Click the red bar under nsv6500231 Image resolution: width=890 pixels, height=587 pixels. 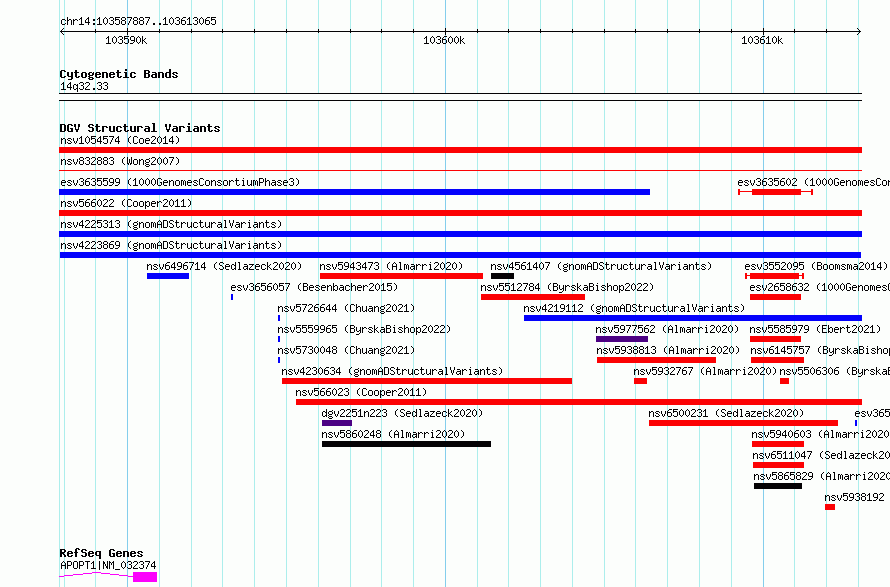744,423
